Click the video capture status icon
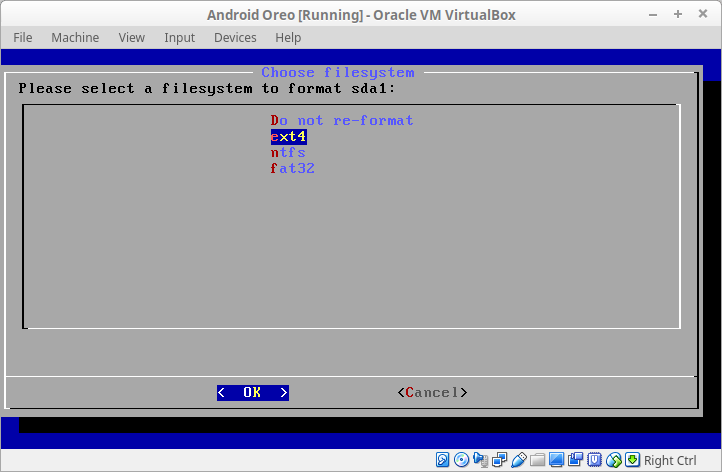Image resolution: width=722 pixels, height=472 pixels. (575, 460)
